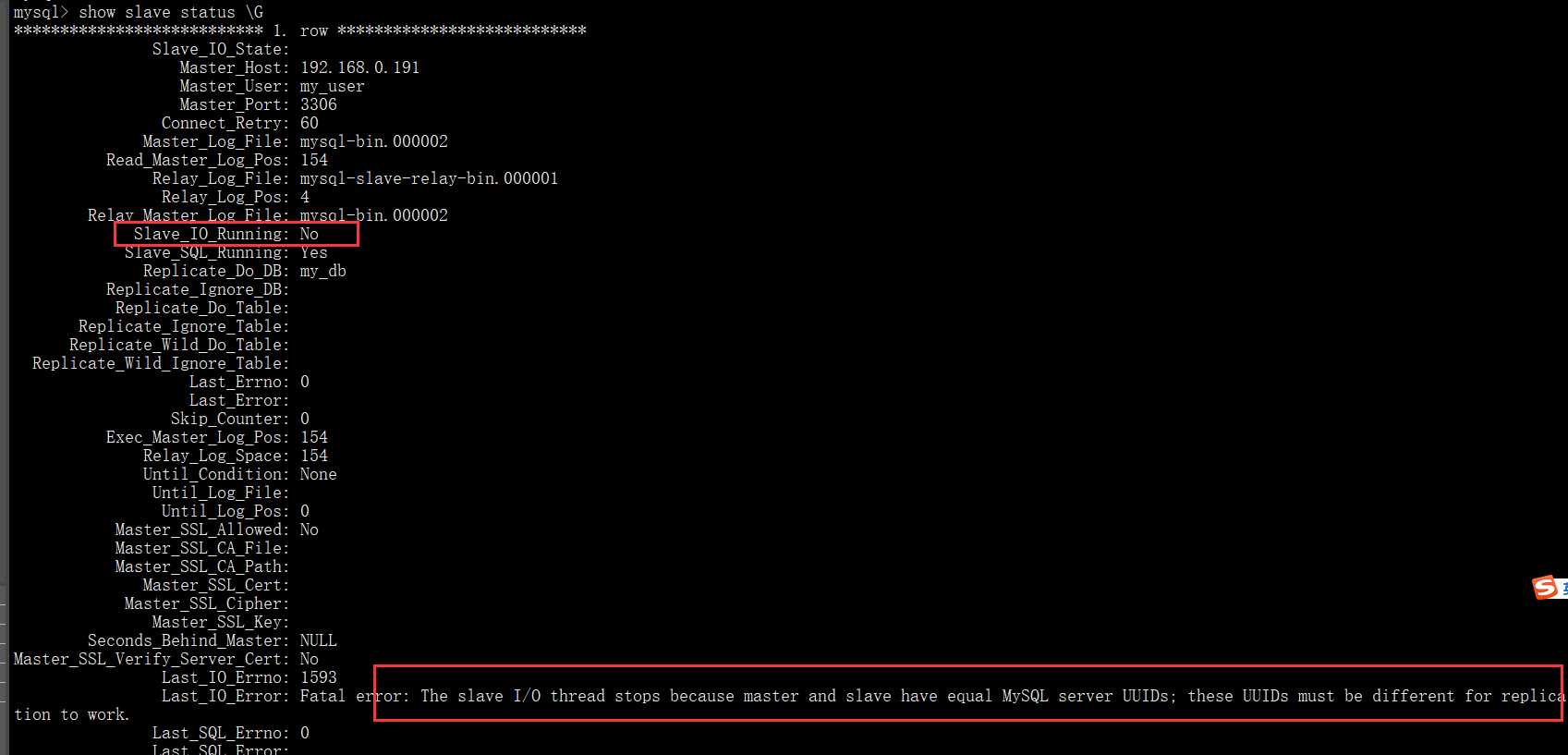Click the Seconds_Behind_Master value NULL

[318, 640]
